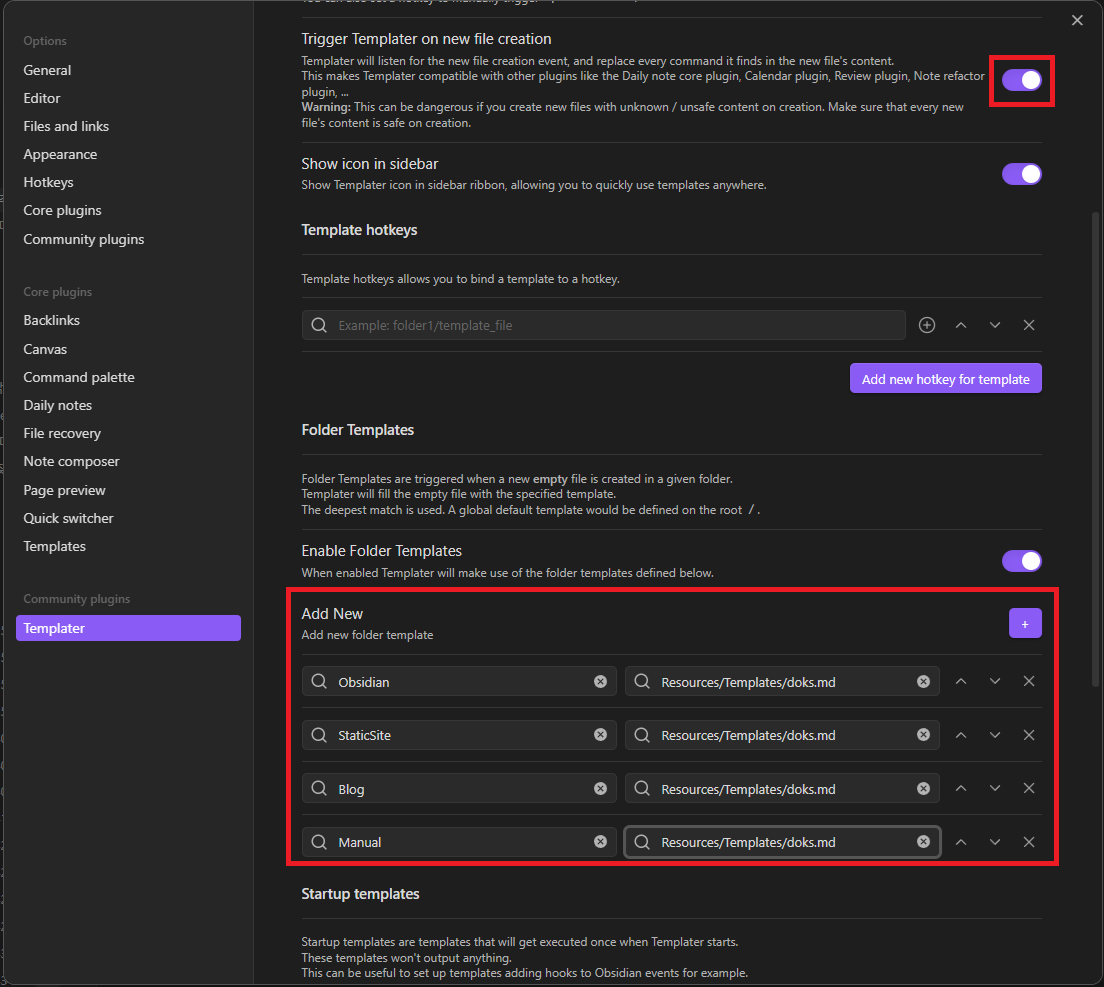Move Blog folder template row down
Image resolution: width=1104 pixels, height=987 pixels.
pos(994,788)
